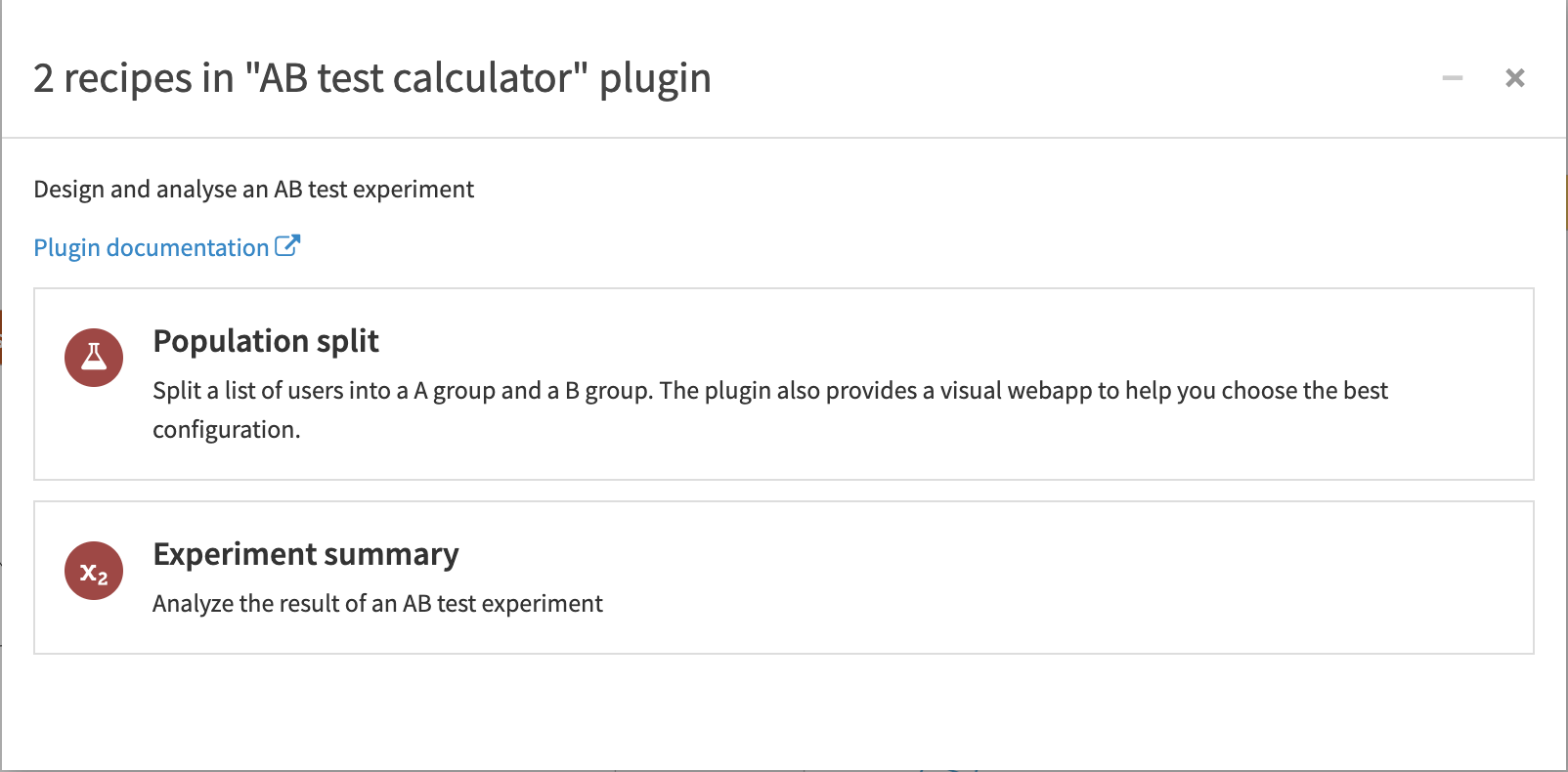Click the Population split title text
The width and height of the screenshot is (1568, 772).
pos(265,341)
